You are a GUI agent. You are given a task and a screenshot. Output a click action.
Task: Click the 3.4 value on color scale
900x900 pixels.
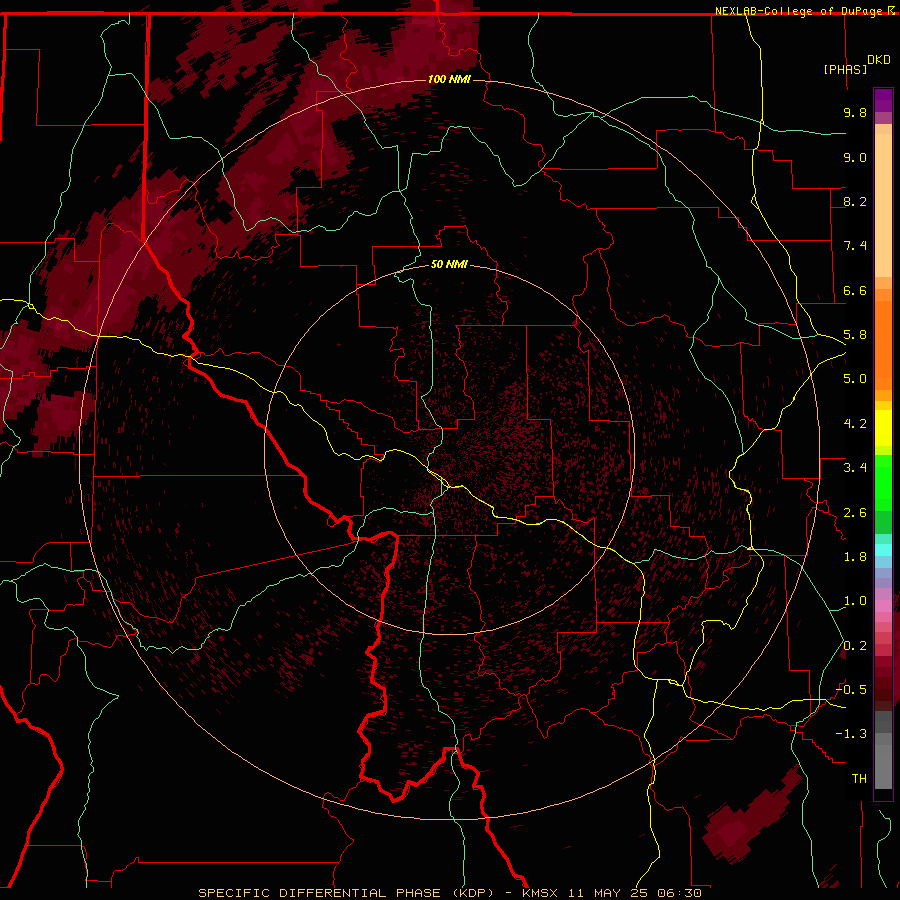(855, 468)
